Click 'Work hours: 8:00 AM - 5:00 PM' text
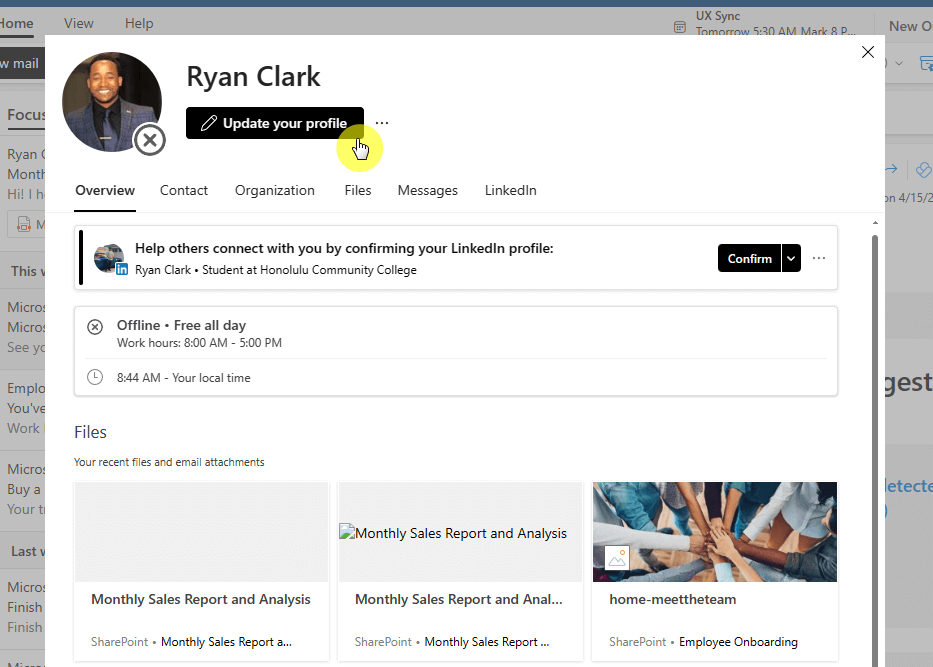The height and width of the screenshot is (667, 933). tap(199, 343)
